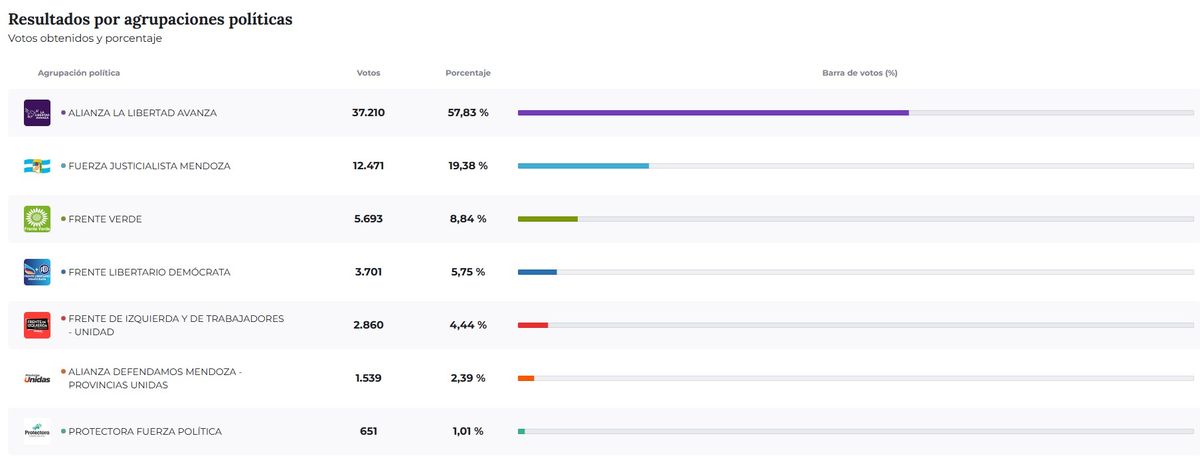The image size is (1200, 456).
Task: Click the Barra de votos (%) header
Action: 859,73
